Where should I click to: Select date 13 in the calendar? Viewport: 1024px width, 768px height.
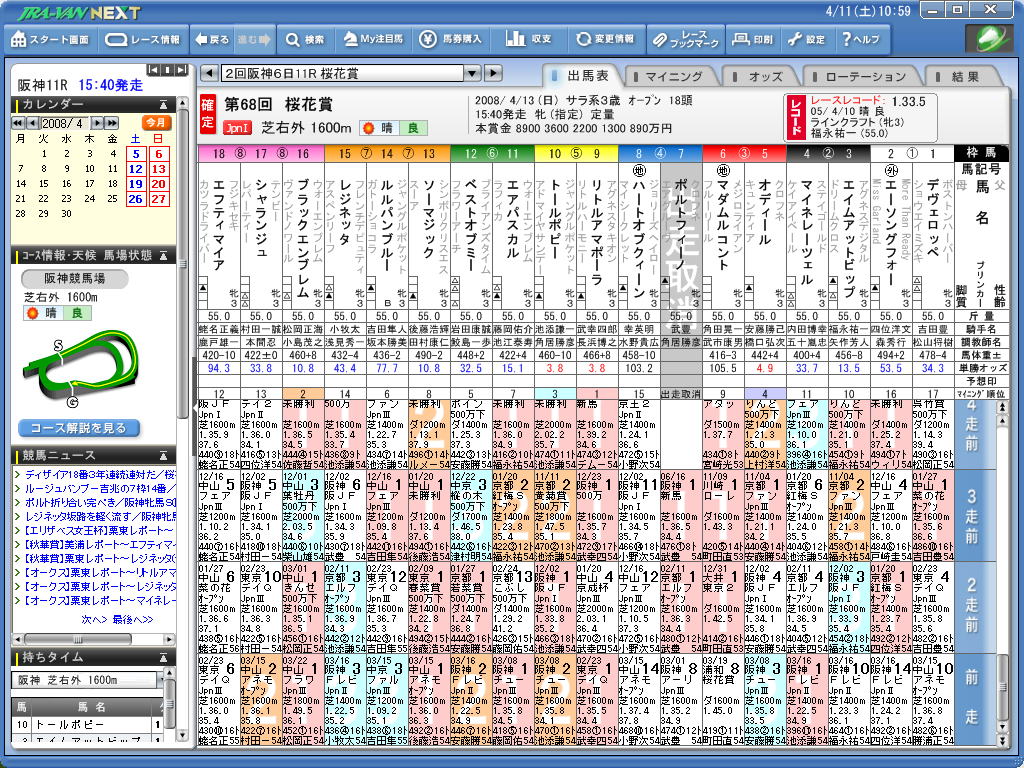159,169
